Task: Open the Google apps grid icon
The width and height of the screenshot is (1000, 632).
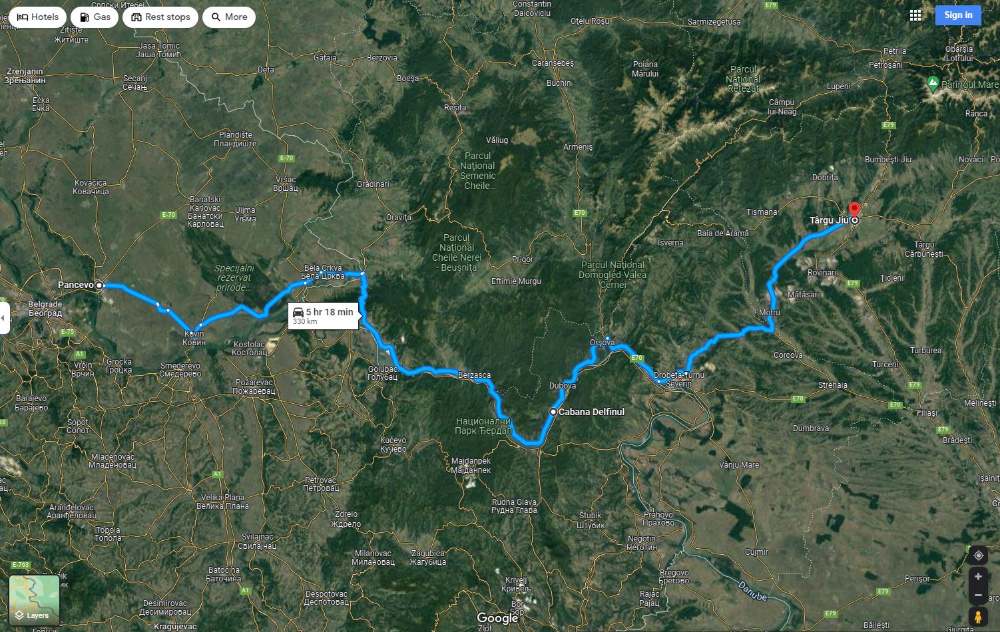Action: (915, 15)
